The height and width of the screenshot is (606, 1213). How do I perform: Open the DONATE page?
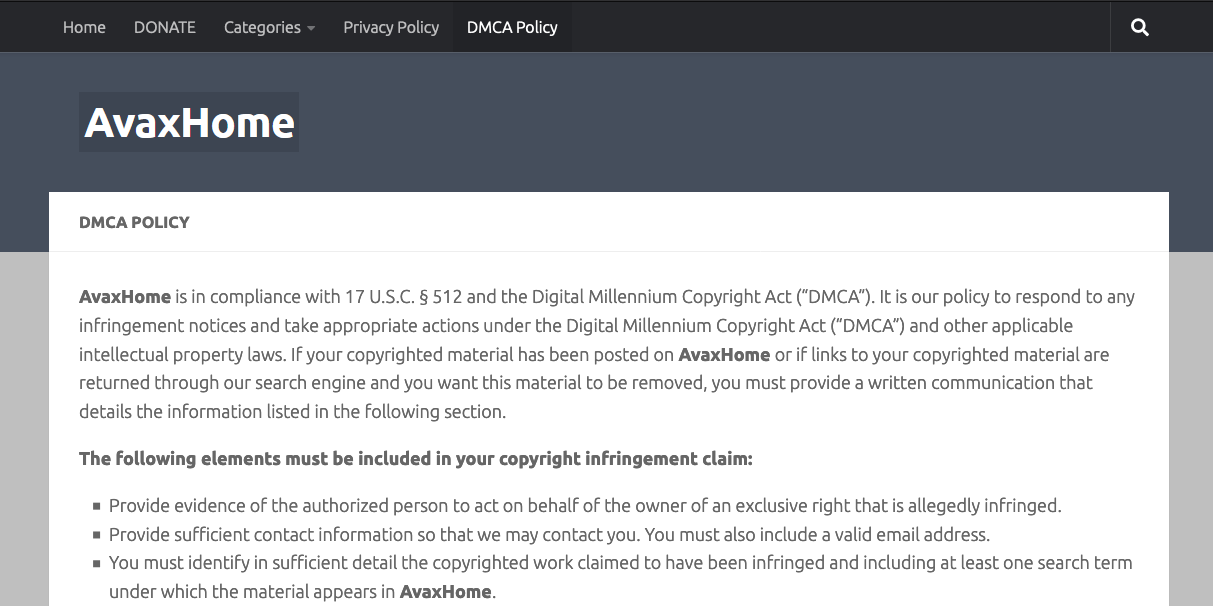point(165,27)
